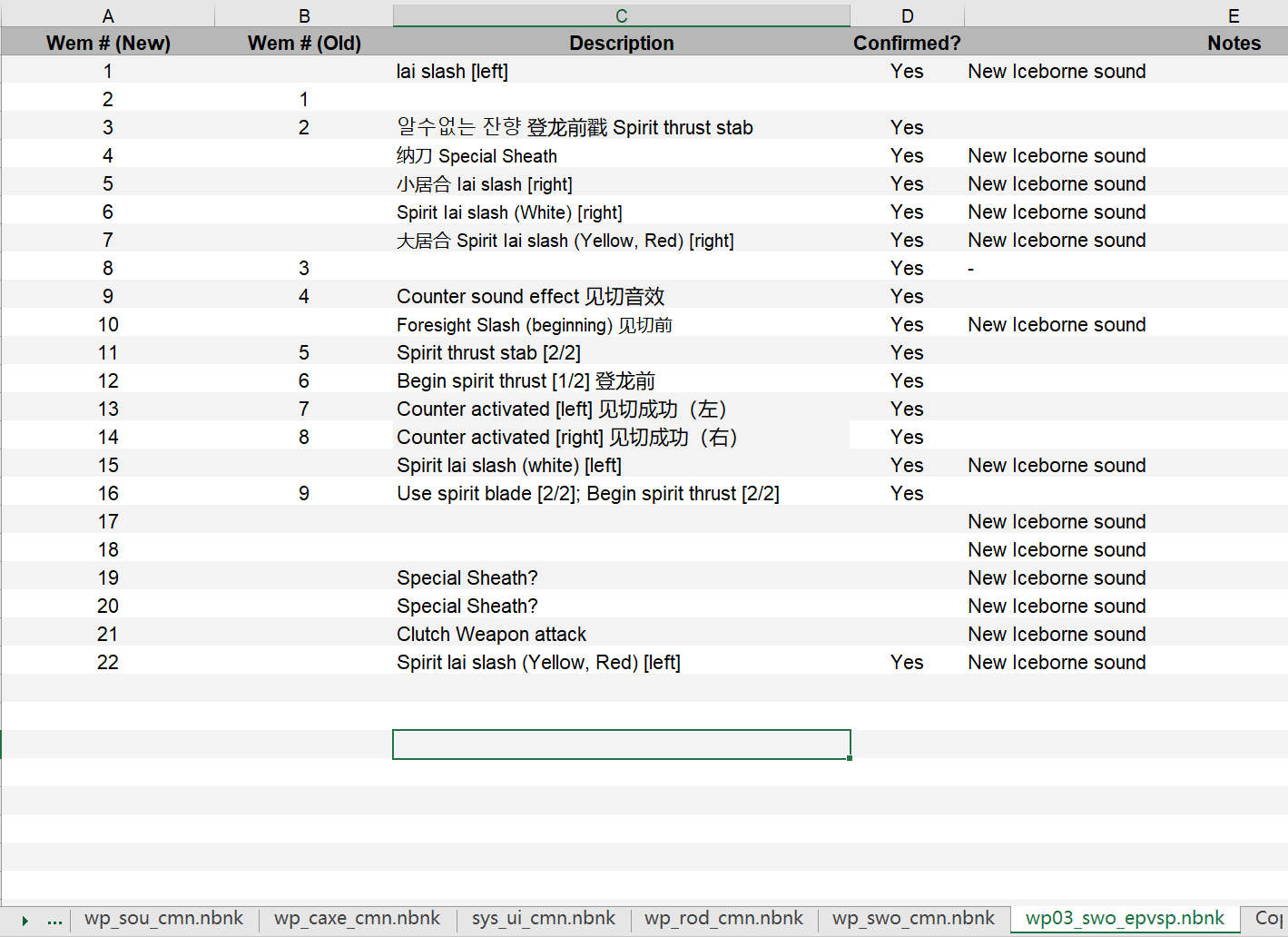Click the 'Yes' cell for Wem 22
This screenshot has width=1288, height=937.
coord(907,662)
